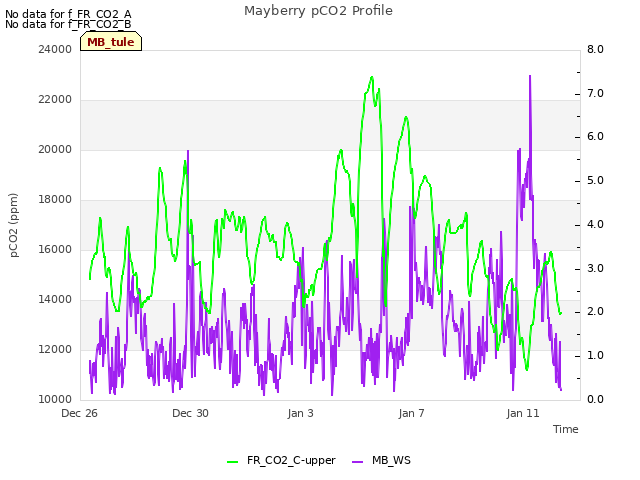Click the 2.0 right axis value
The image size is (640, 480).
click(x=595, y=312)
